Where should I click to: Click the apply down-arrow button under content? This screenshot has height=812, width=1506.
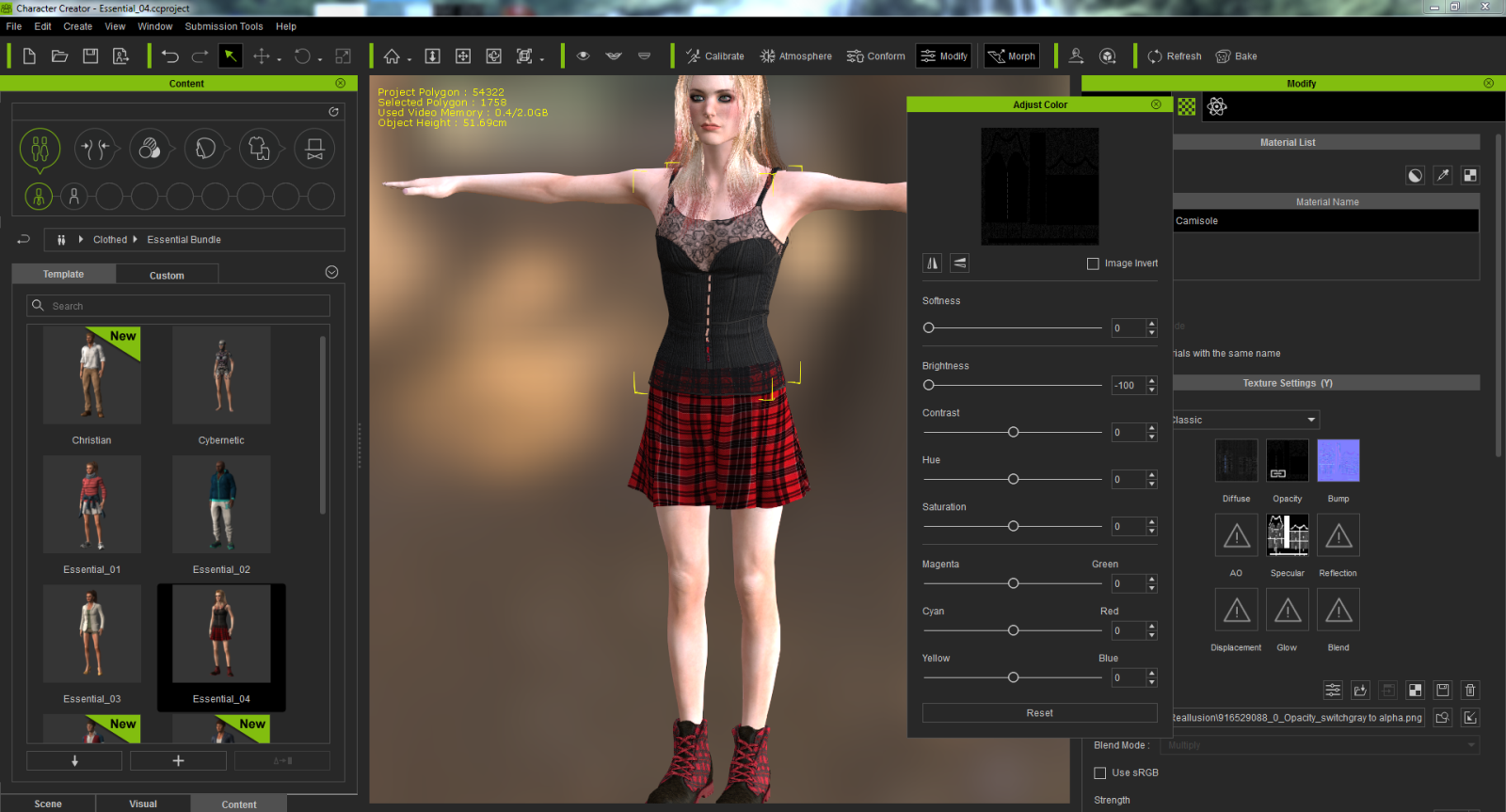click(x=74, y=760)
